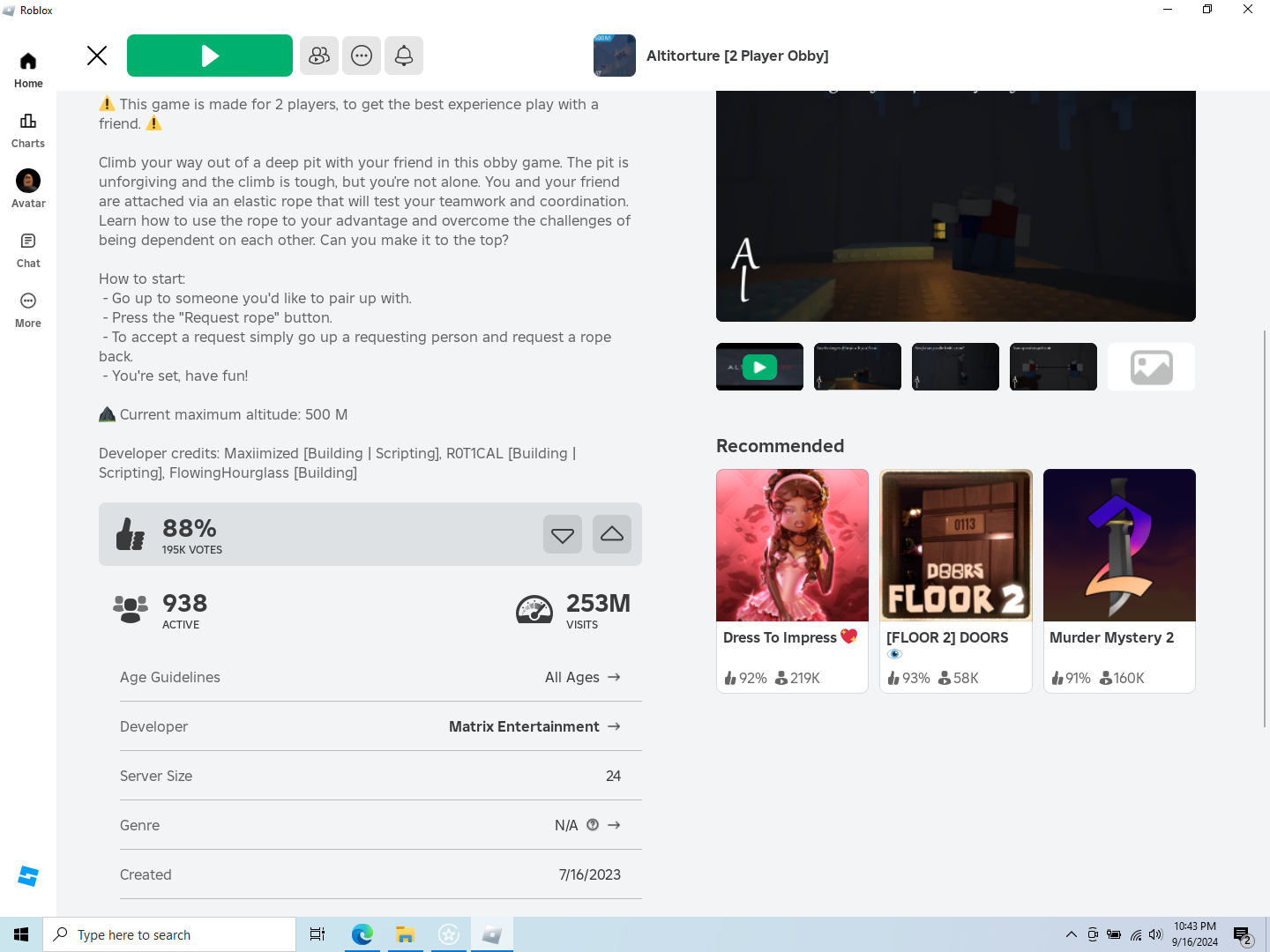Click the Roblox taskbar icon
Screen dimensions: 1270x952
(492, 934)
